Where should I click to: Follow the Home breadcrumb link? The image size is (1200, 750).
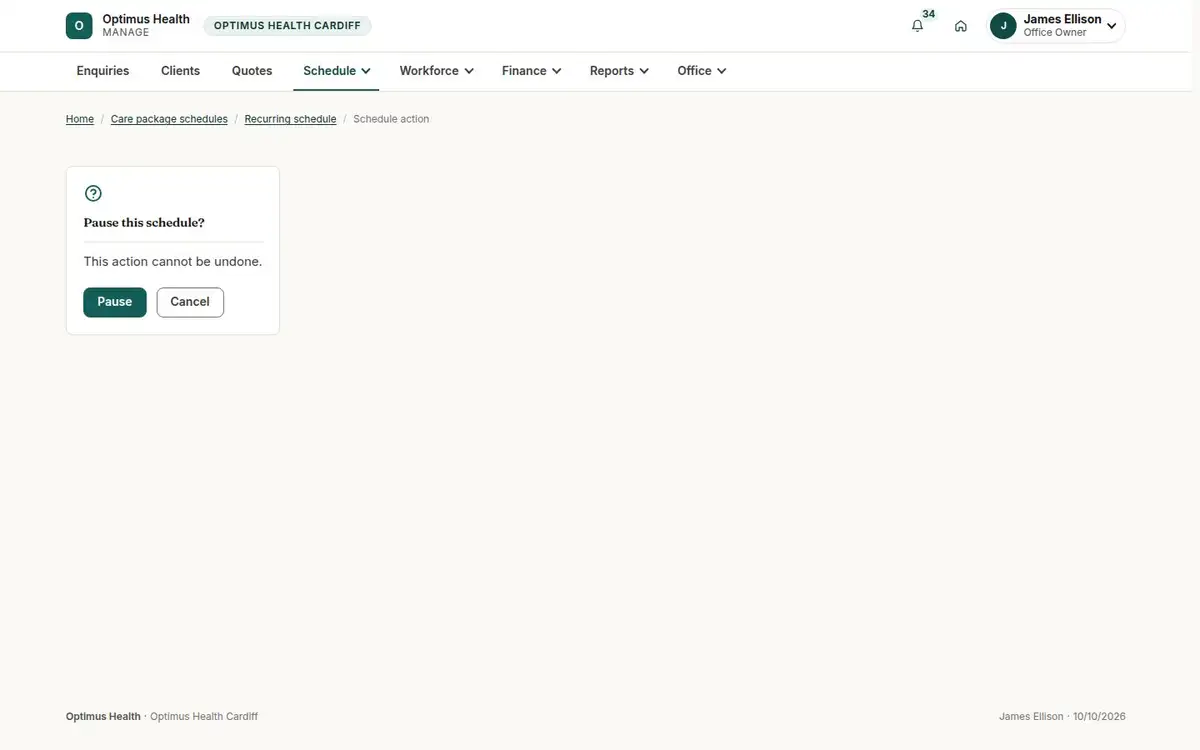(x=80, y=119)
